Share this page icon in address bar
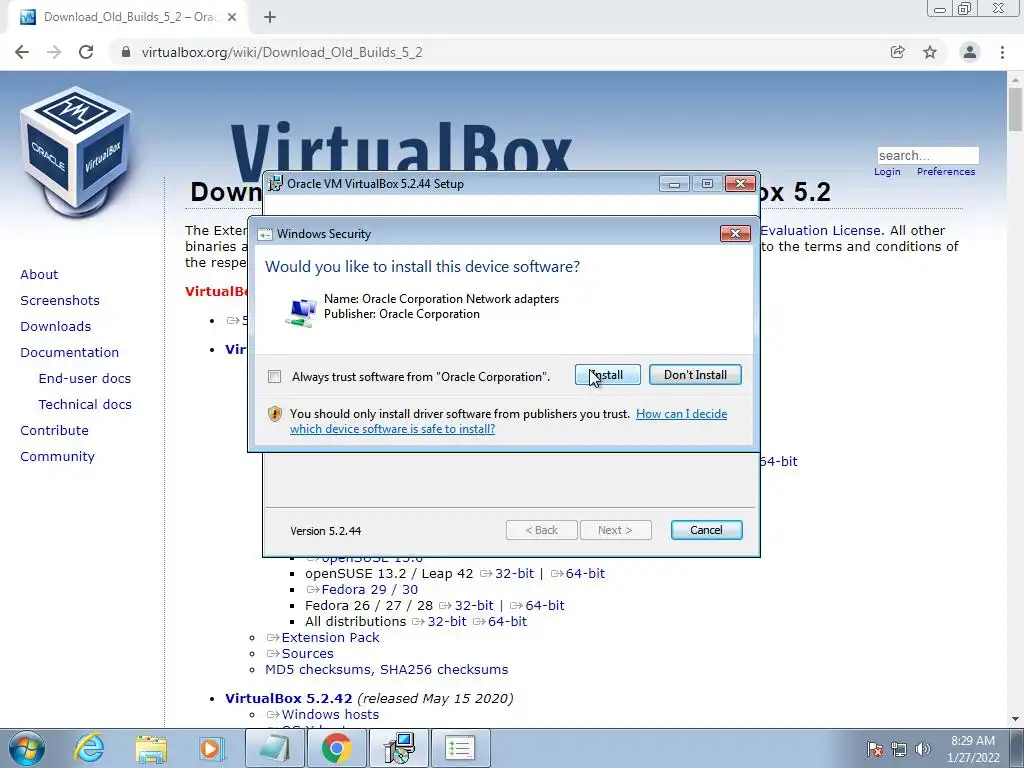 click(898, 52)
